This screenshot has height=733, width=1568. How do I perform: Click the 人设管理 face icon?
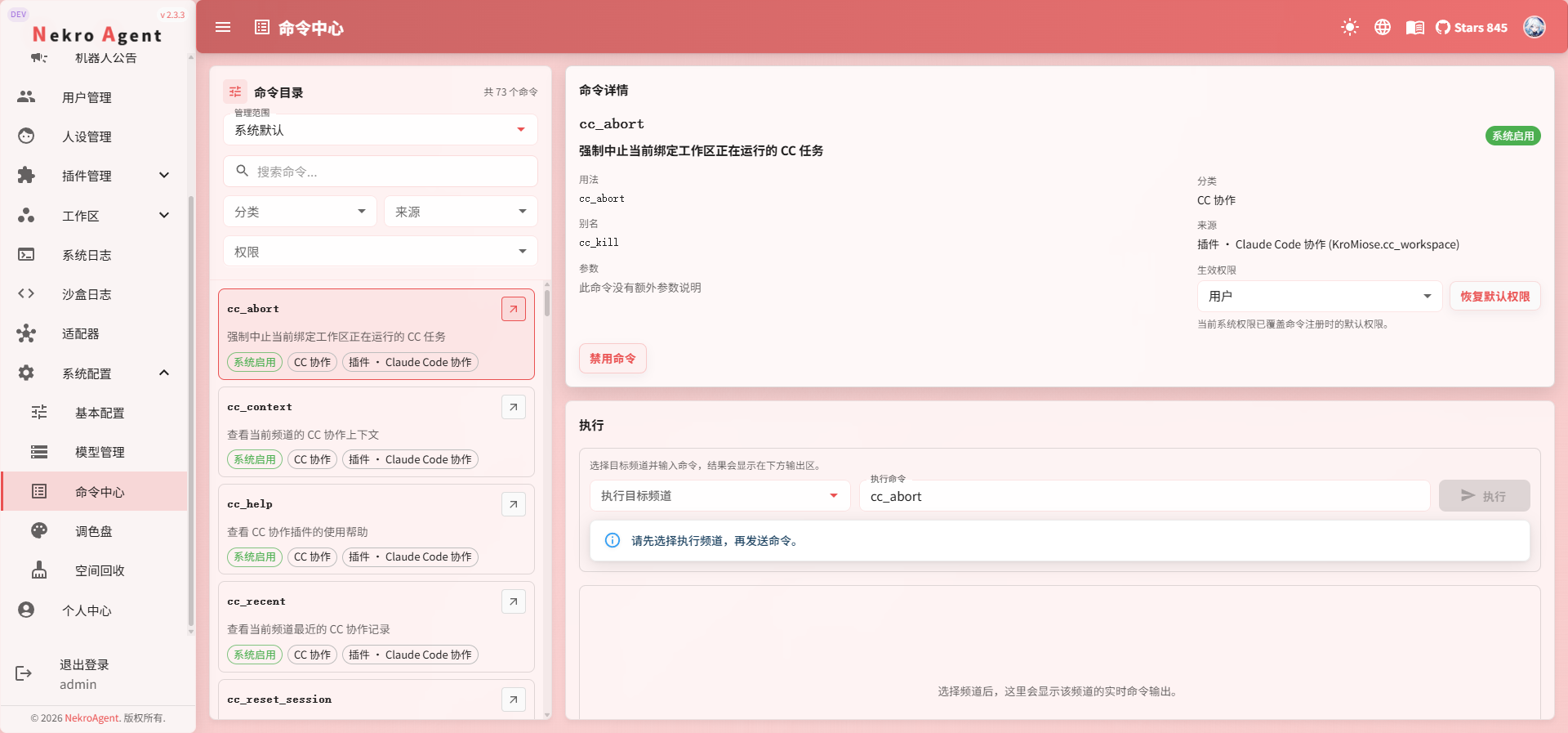[26, 136]
